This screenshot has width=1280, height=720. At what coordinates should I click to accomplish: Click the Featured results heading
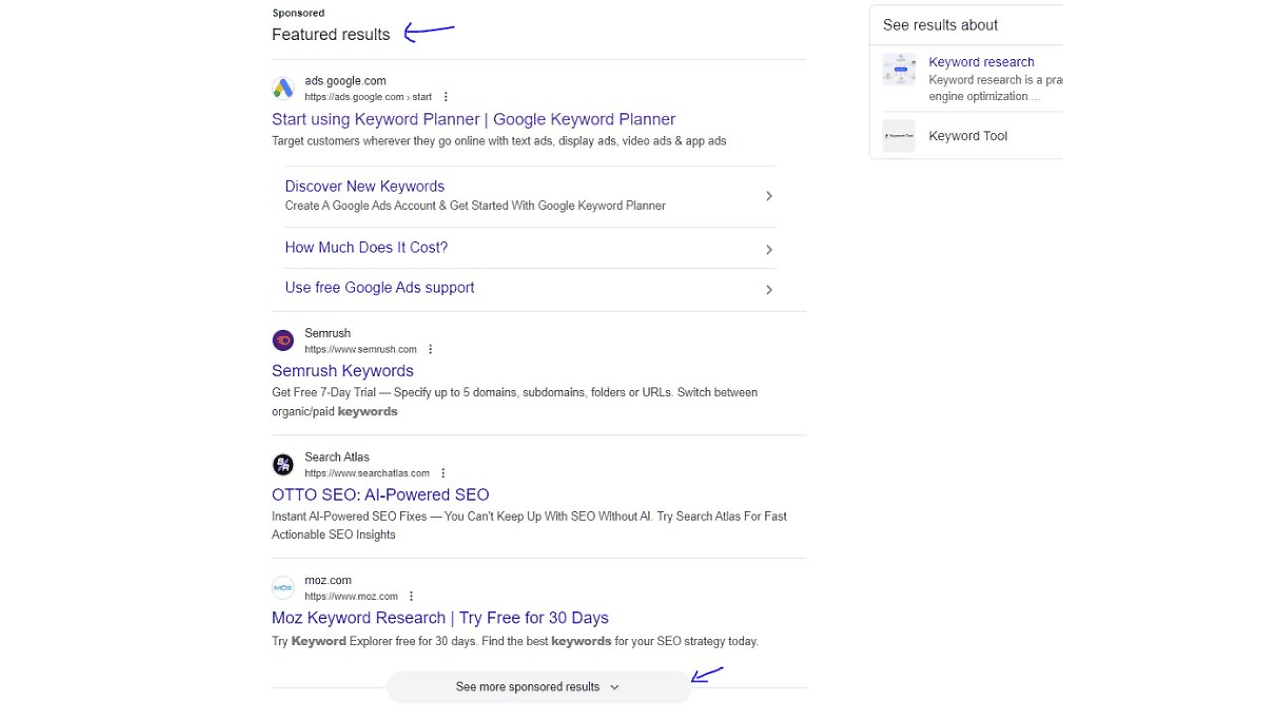(331, 34)
